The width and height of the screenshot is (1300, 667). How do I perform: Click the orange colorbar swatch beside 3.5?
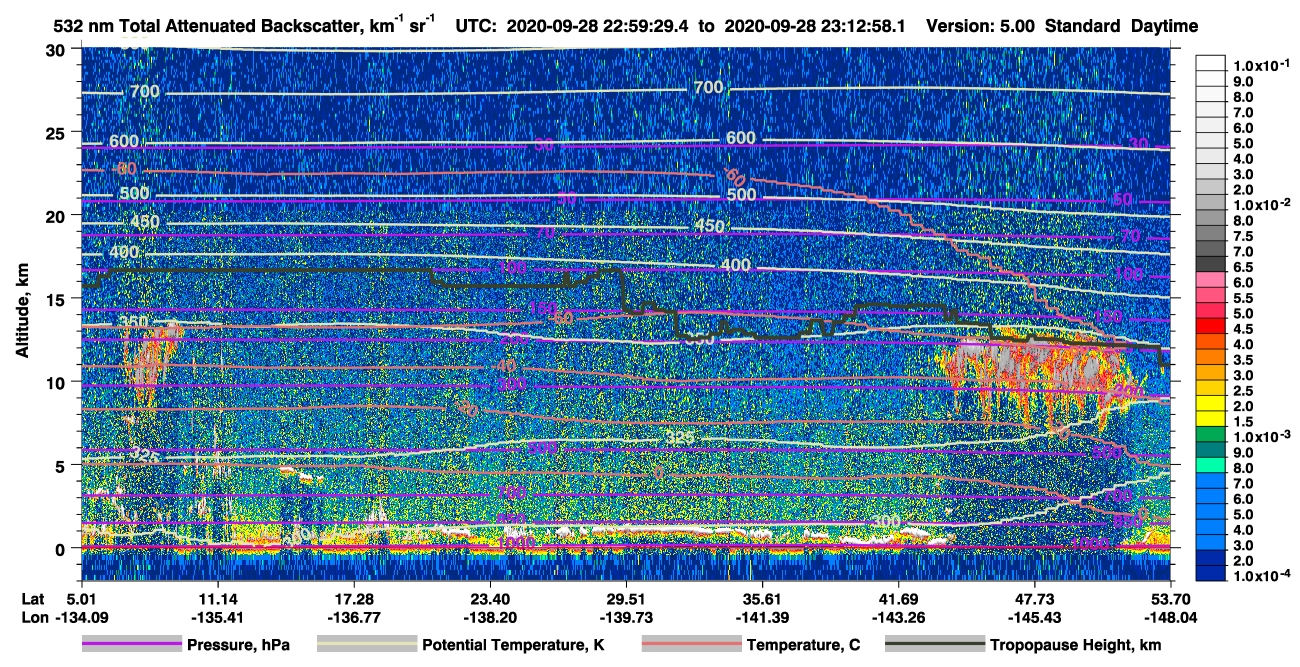tap(1210, 359)
